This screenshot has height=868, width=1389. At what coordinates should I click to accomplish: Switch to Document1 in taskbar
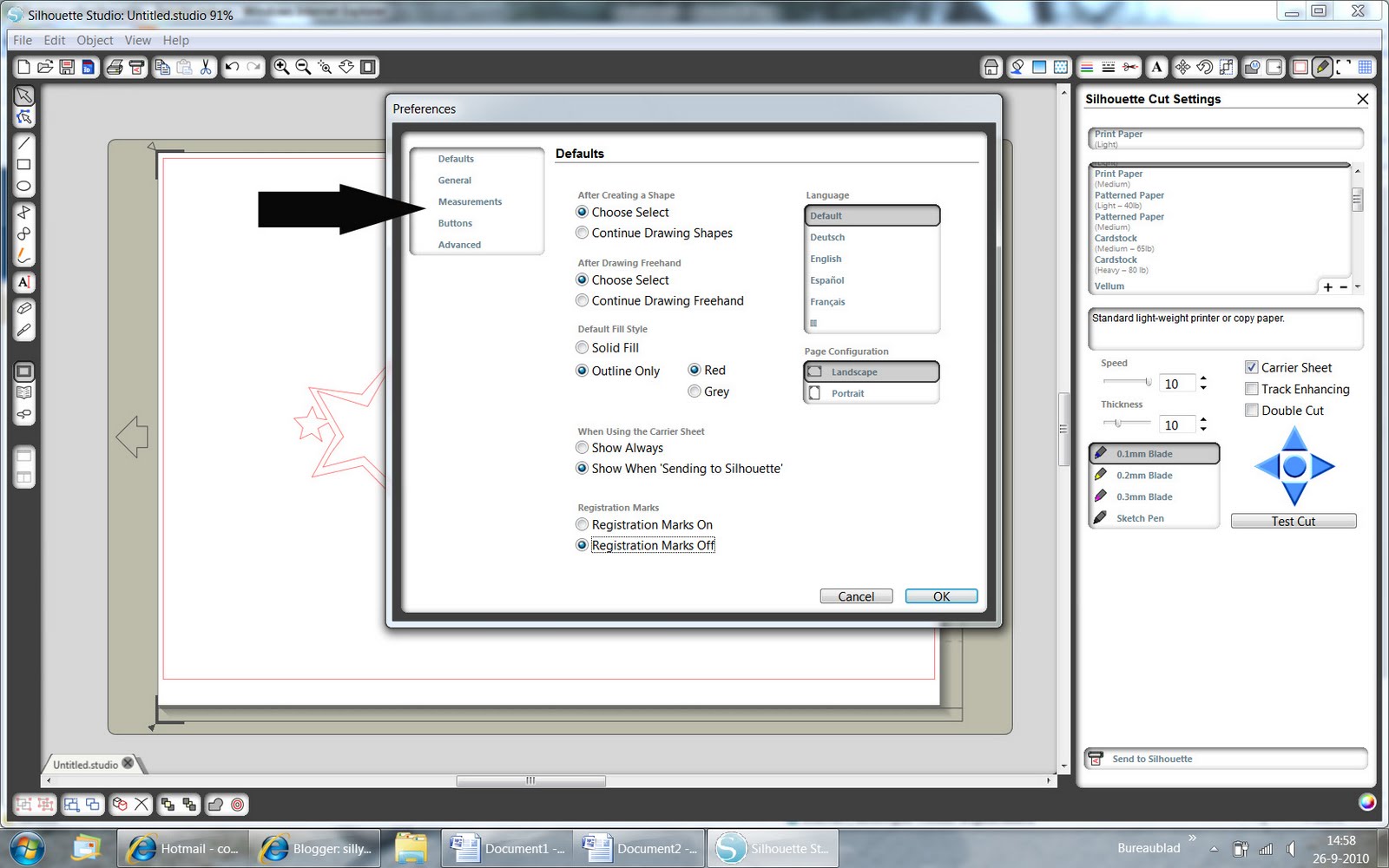tap(507, 848)
